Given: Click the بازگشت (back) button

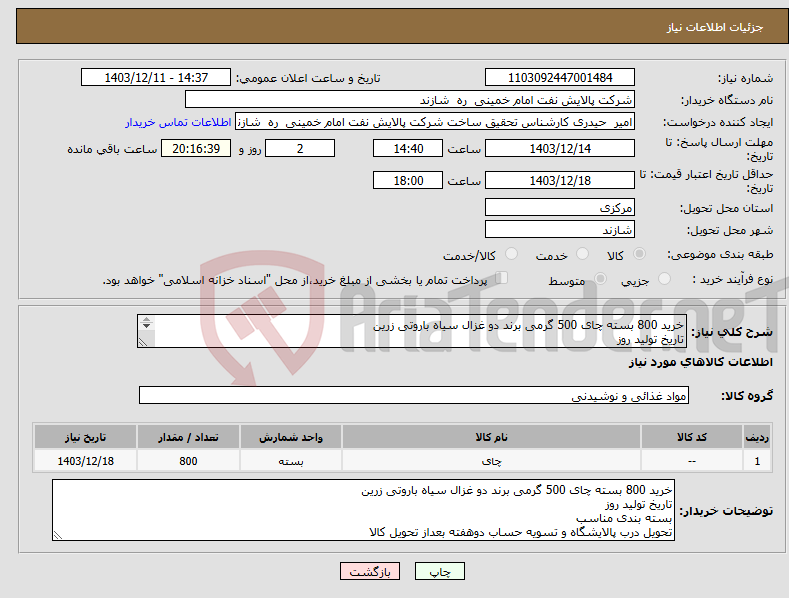Looking at the screenshot, I should click(370, 571).
